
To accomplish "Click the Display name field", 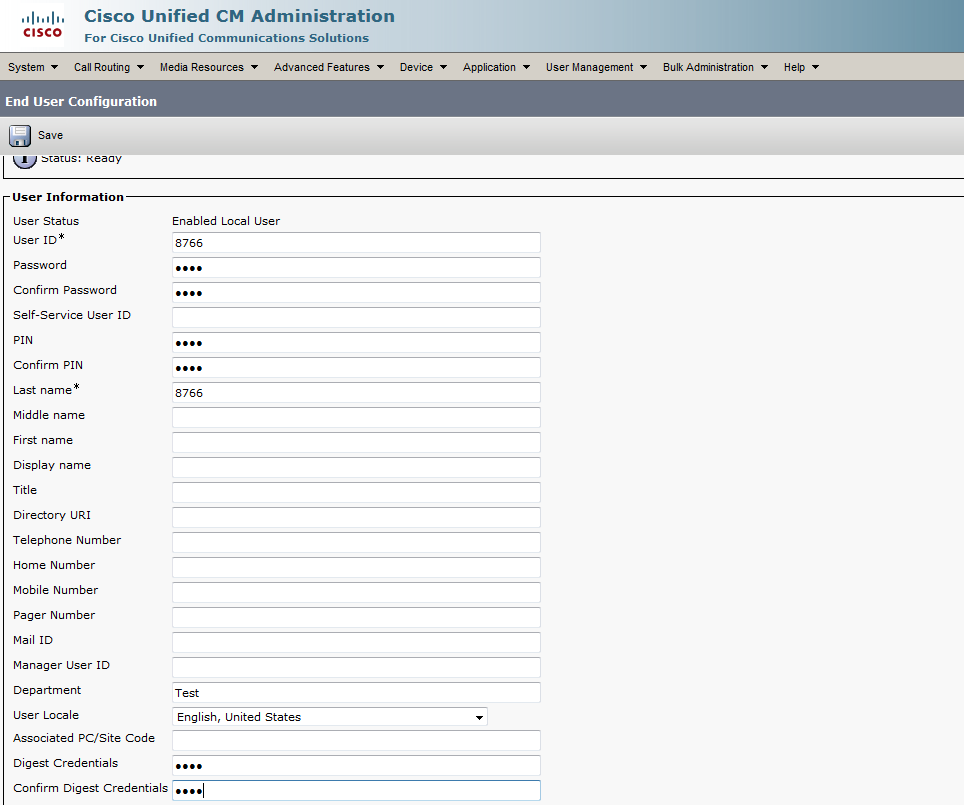I will point(356,467).
